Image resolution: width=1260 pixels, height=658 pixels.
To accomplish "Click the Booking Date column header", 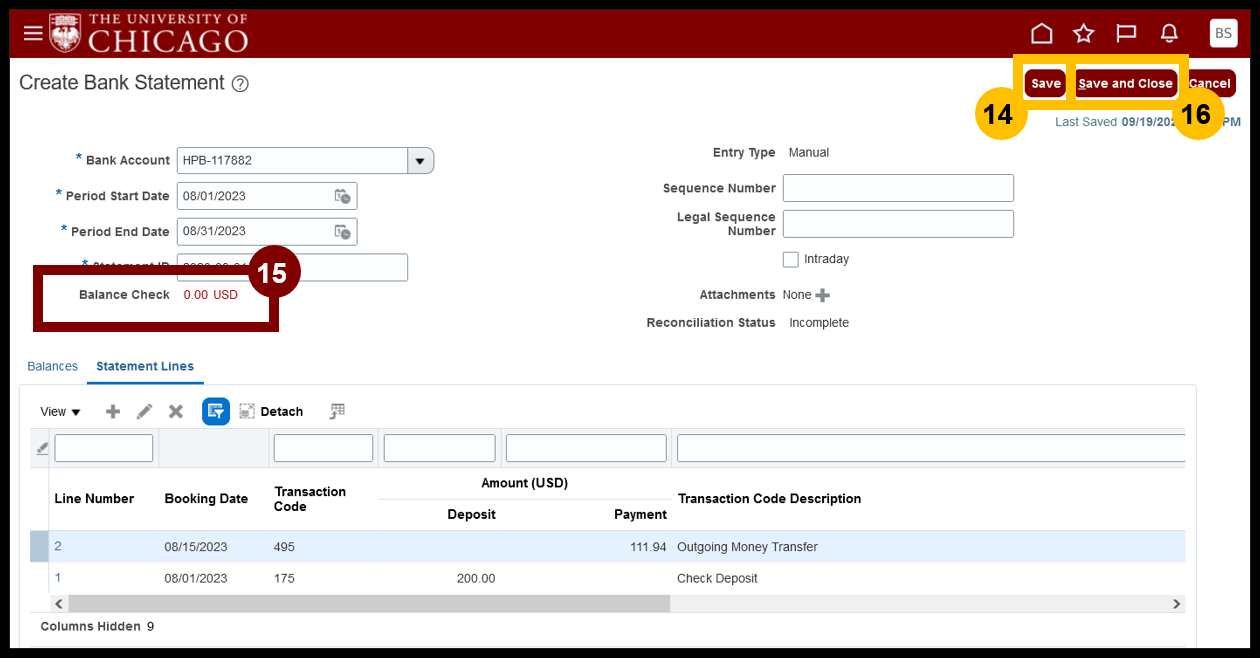I will click(x=206, y=499).
